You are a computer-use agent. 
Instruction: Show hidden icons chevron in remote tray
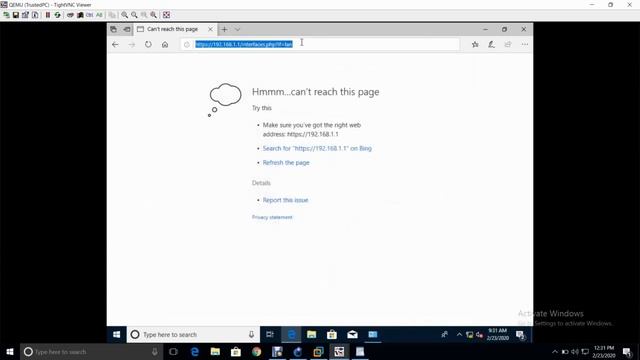(459, 335)
